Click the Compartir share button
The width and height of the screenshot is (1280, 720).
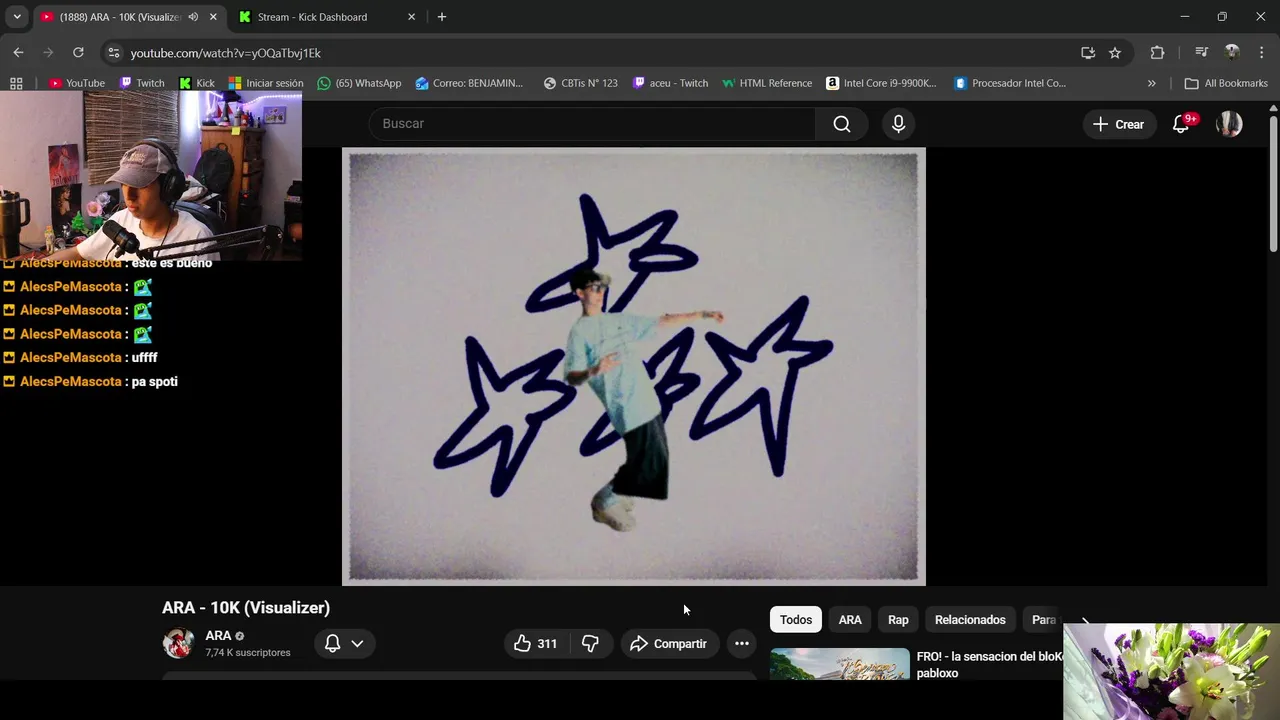coord(668,643)
